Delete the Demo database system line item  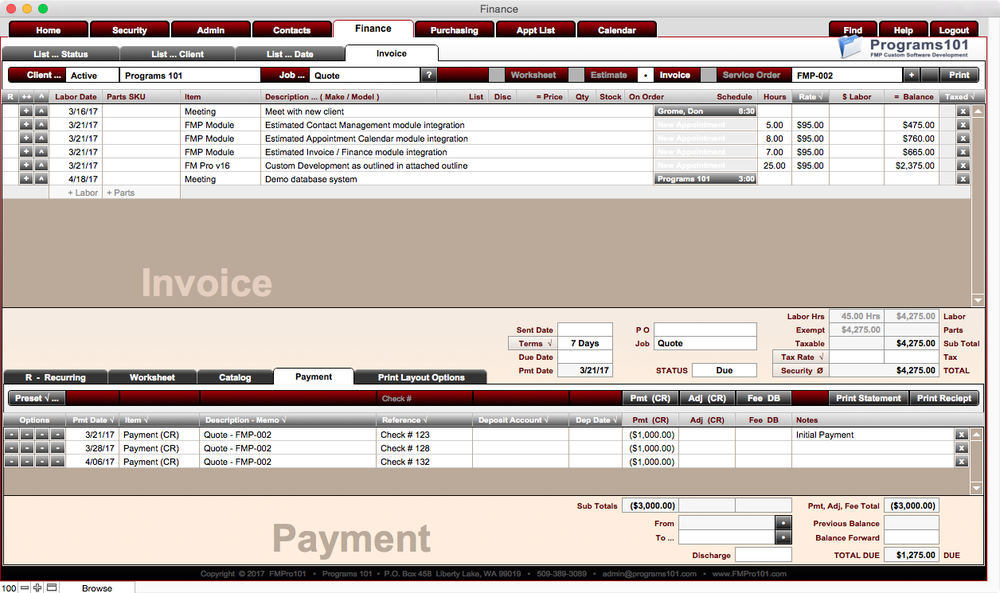(x=963, y=179)
